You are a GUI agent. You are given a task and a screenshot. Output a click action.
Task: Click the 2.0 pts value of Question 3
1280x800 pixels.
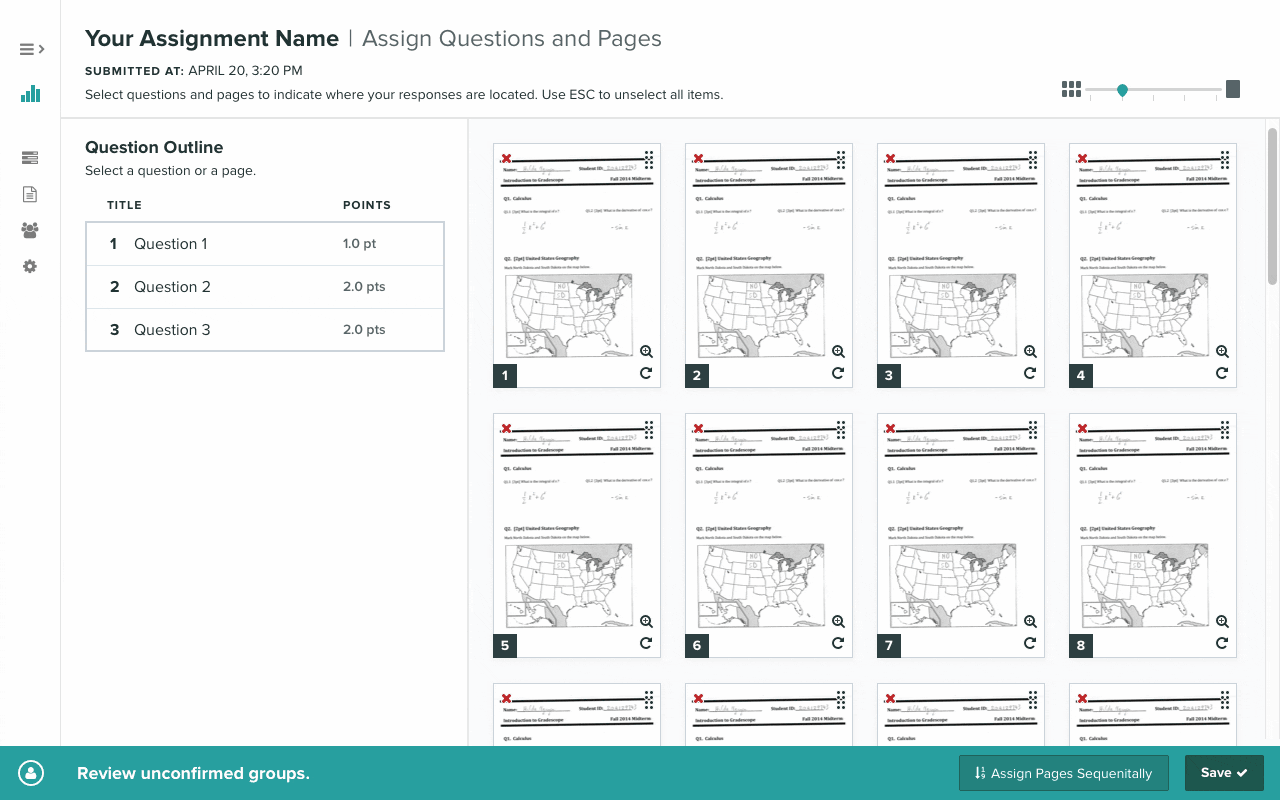[x=364, y=330]
